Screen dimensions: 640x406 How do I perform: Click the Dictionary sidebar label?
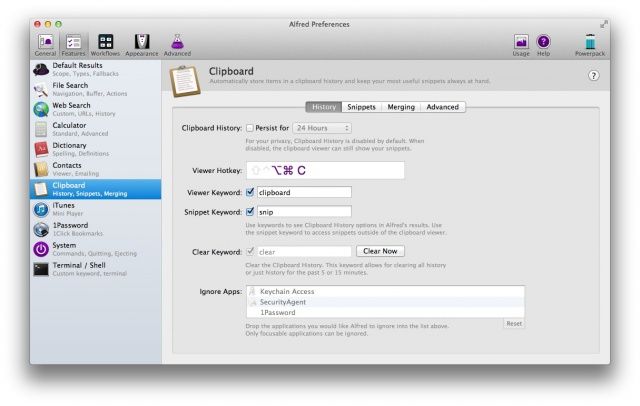pos(69,145)
